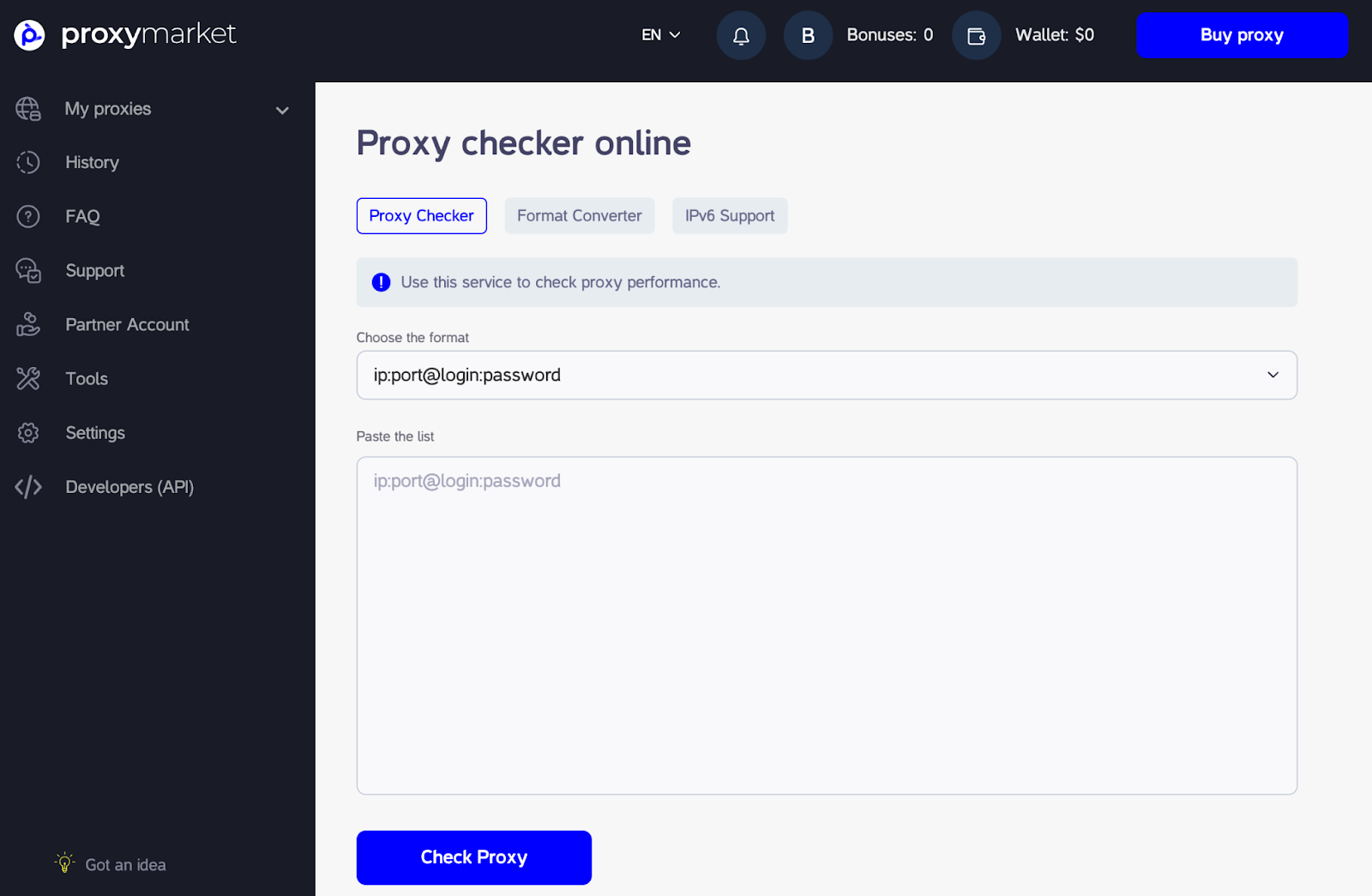Click the Paste the list label

click(395, 436)
